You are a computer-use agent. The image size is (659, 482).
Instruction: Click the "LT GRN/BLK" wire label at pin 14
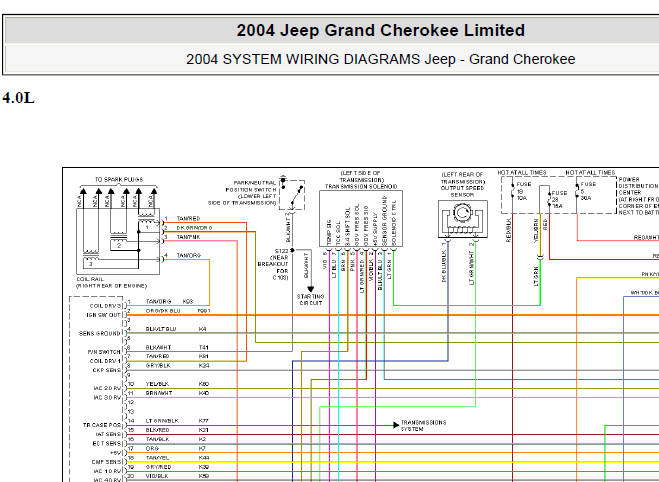point(162,421)
